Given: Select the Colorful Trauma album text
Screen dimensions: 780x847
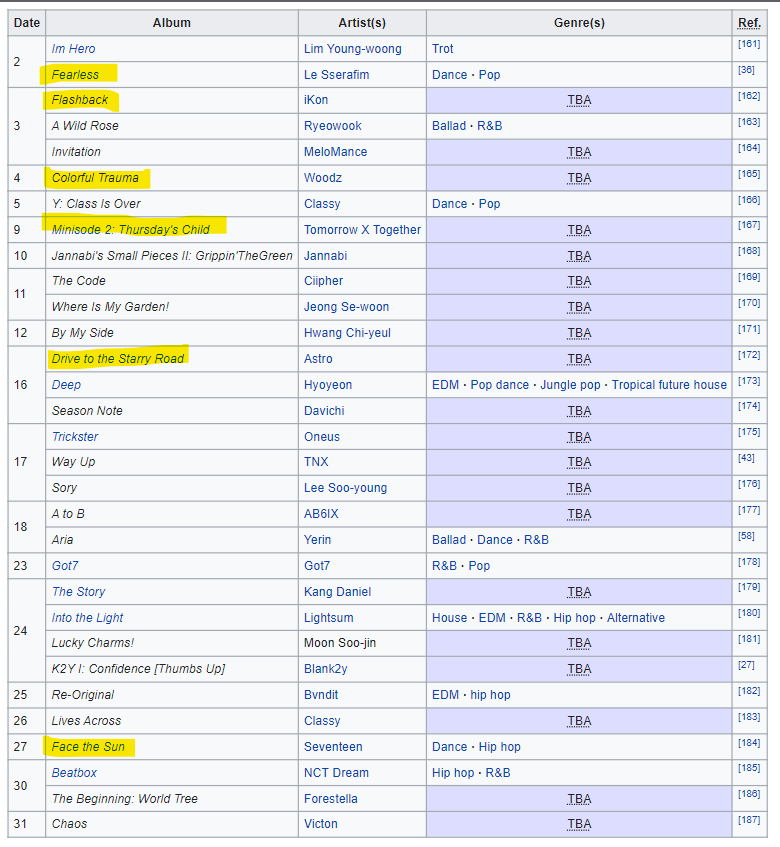Looking at the screenshot, I should pos(95,178).
